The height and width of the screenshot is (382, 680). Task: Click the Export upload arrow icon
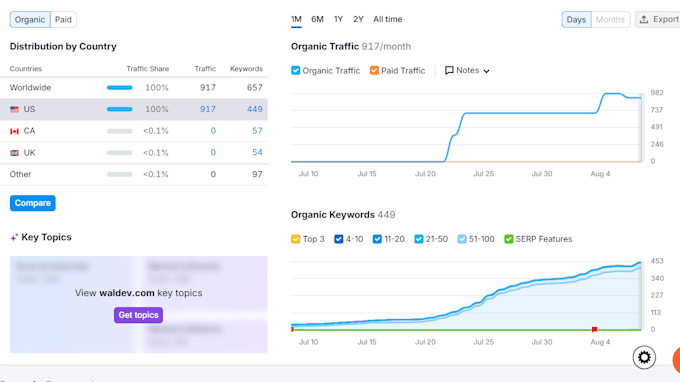644,20
